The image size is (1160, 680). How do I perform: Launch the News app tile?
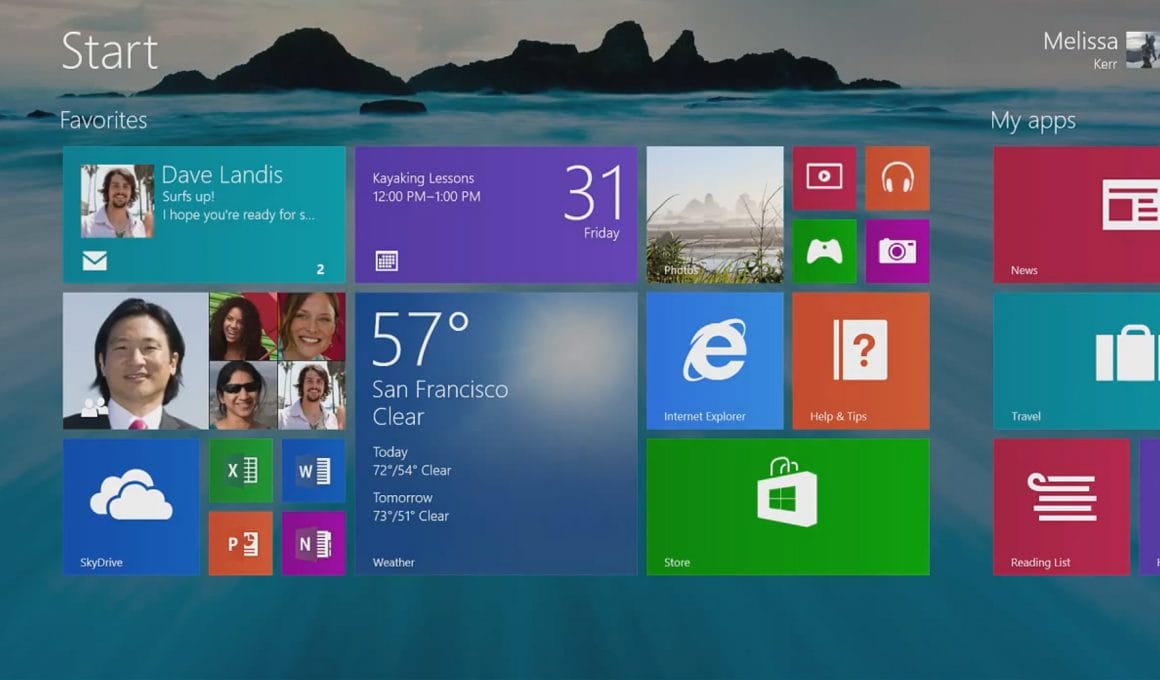pos(1075,214)
